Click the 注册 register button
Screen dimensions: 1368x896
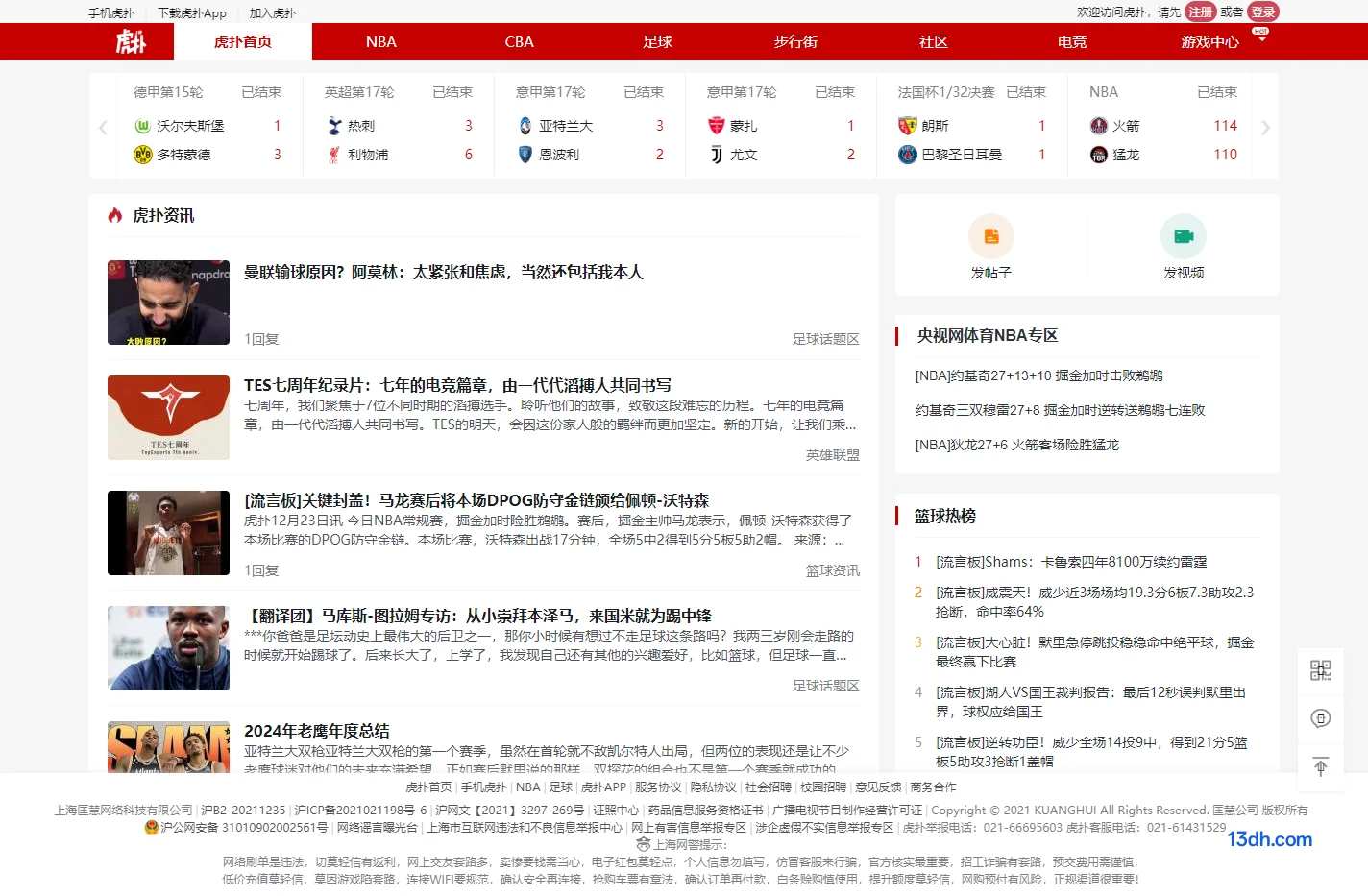click(x=1201, y=12)
